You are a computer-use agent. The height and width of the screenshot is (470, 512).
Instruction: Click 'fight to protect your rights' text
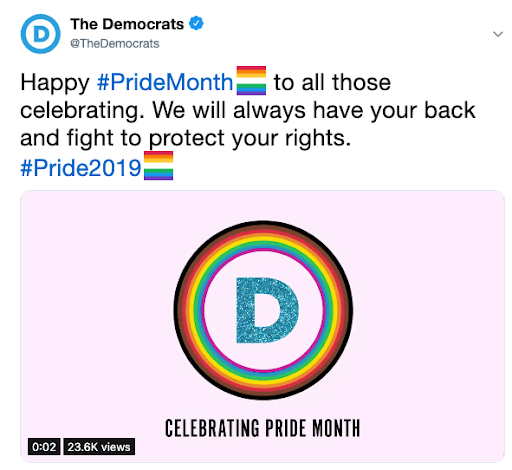pyautogui.click(x=209, y=138)
